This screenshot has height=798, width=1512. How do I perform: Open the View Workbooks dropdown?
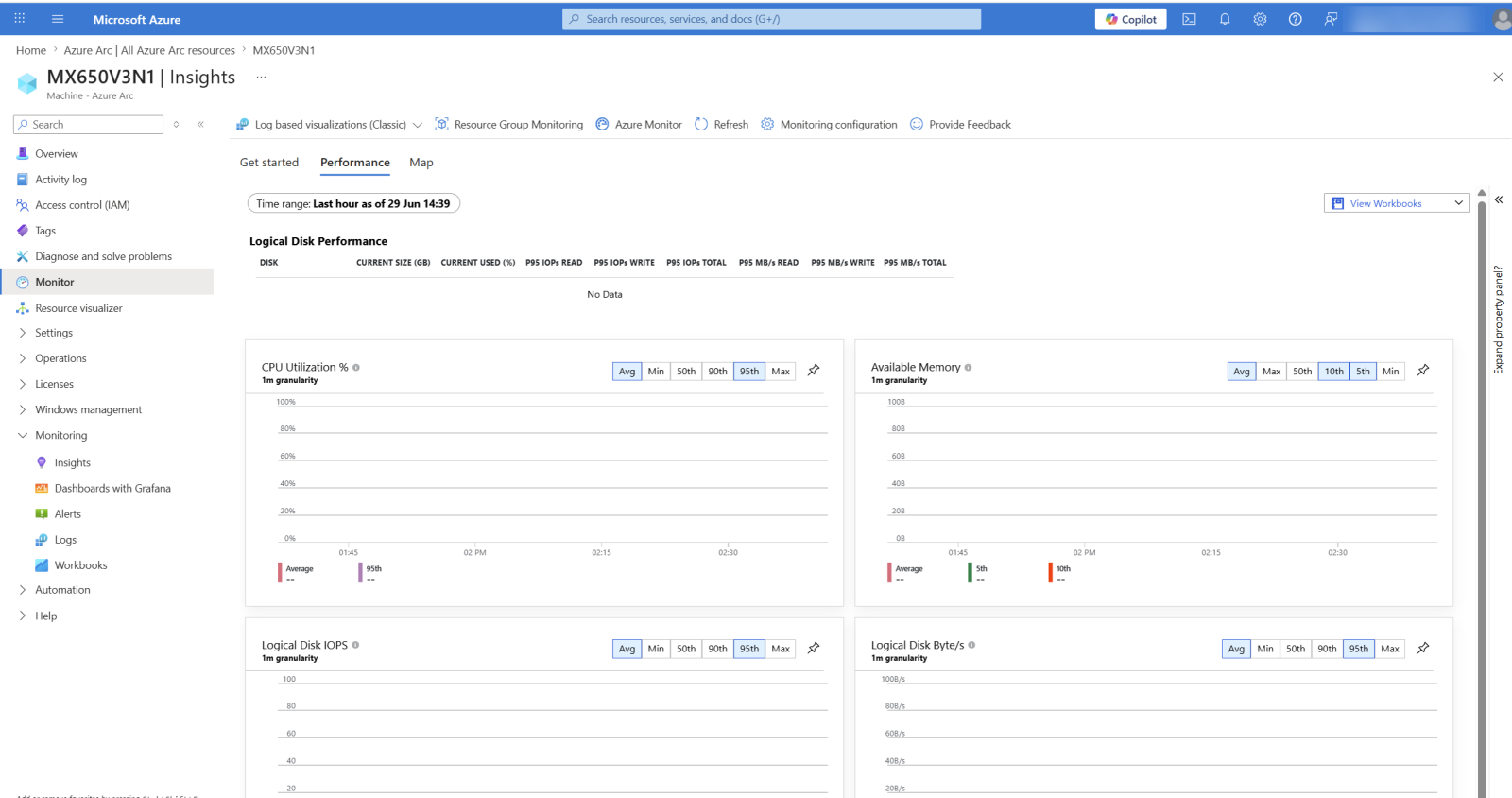tap(1397, 203)
